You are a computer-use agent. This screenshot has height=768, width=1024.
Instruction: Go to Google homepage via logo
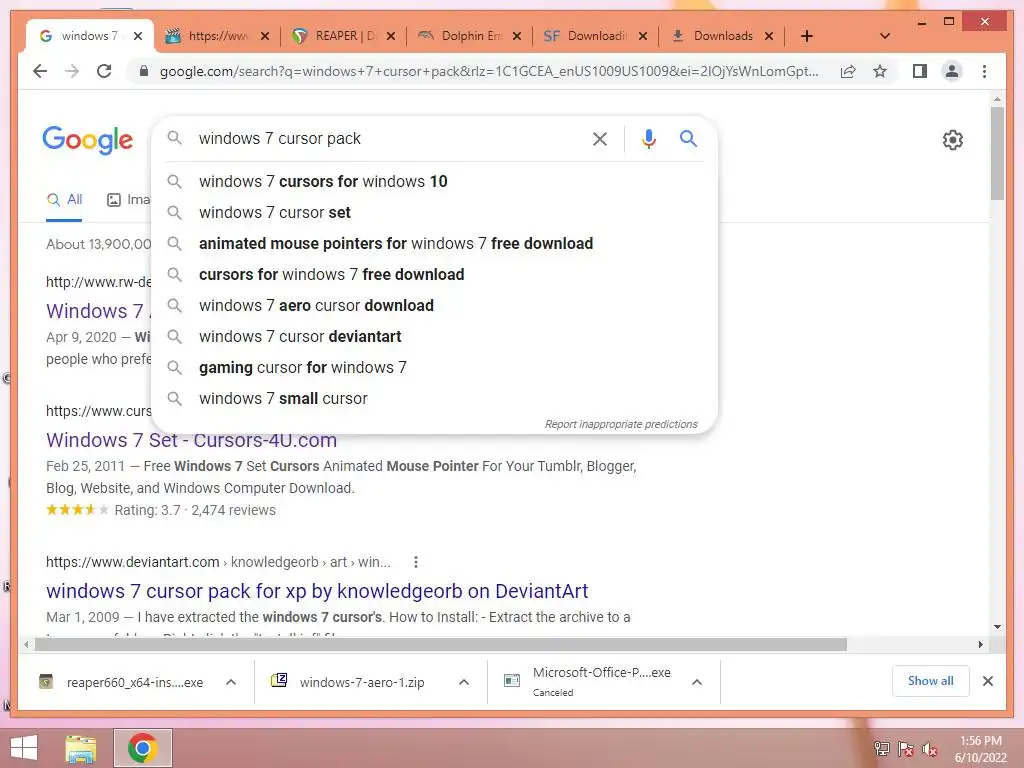coord(88,140)
